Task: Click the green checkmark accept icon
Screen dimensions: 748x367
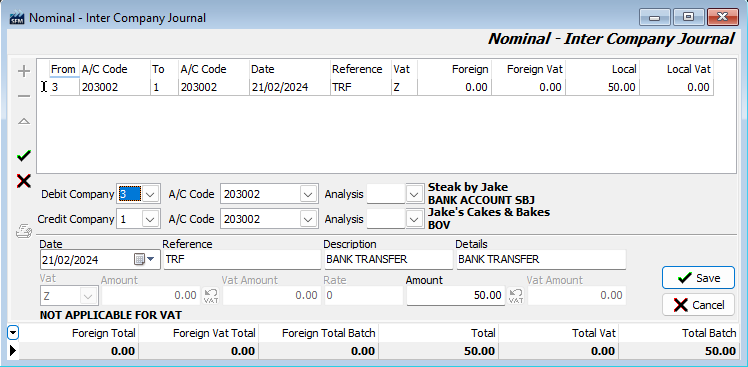Action: coord(23,156)
